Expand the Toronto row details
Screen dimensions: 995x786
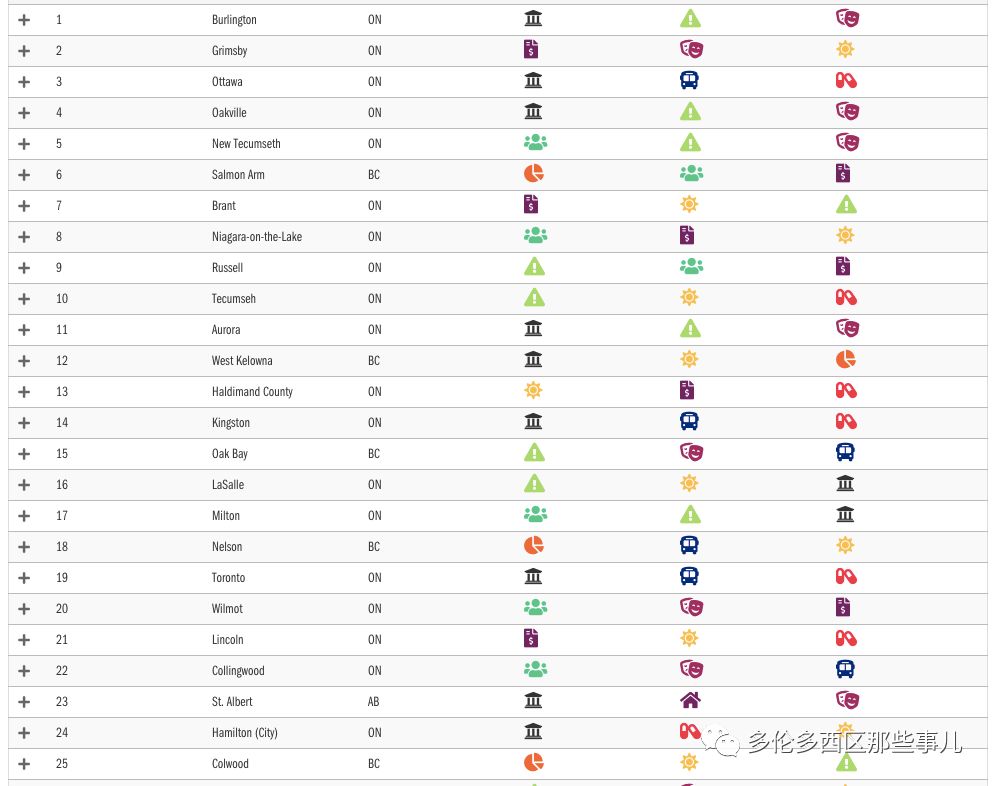(x=24, y=578)
